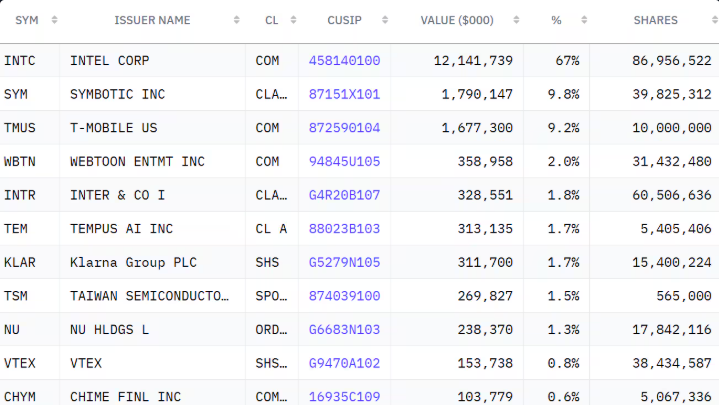Click issuer name WEBTOON ENTMT INC
The width and height of the screenshot is (719, 405).
click(x=138, y=161)
